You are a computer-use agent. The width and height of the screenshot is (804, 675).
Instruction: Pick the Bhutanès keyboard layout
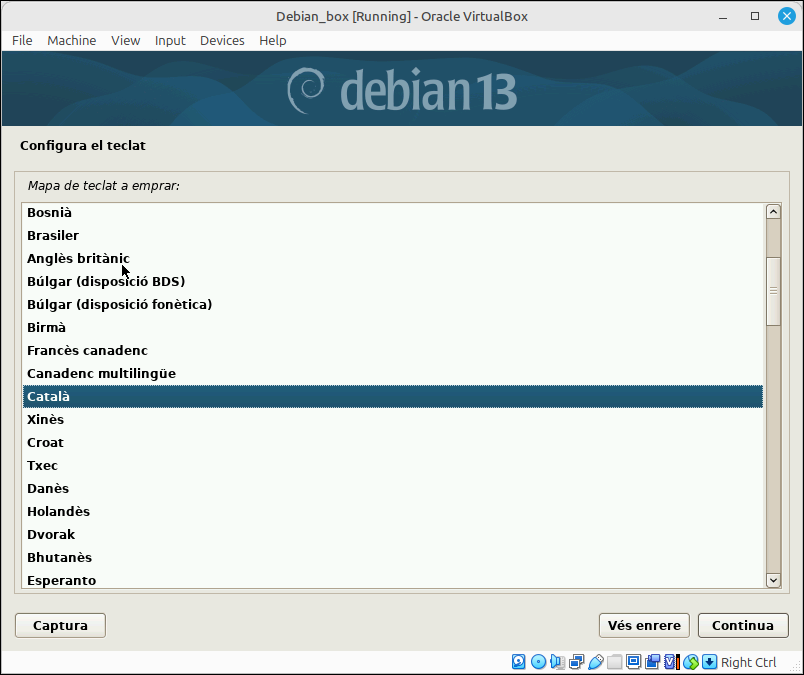pos(393,558)
